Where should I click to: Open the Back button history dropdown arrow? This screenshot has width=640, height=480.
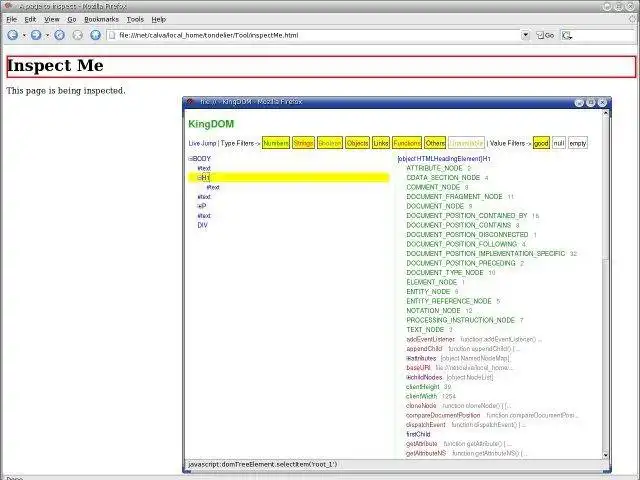(24, 36)
